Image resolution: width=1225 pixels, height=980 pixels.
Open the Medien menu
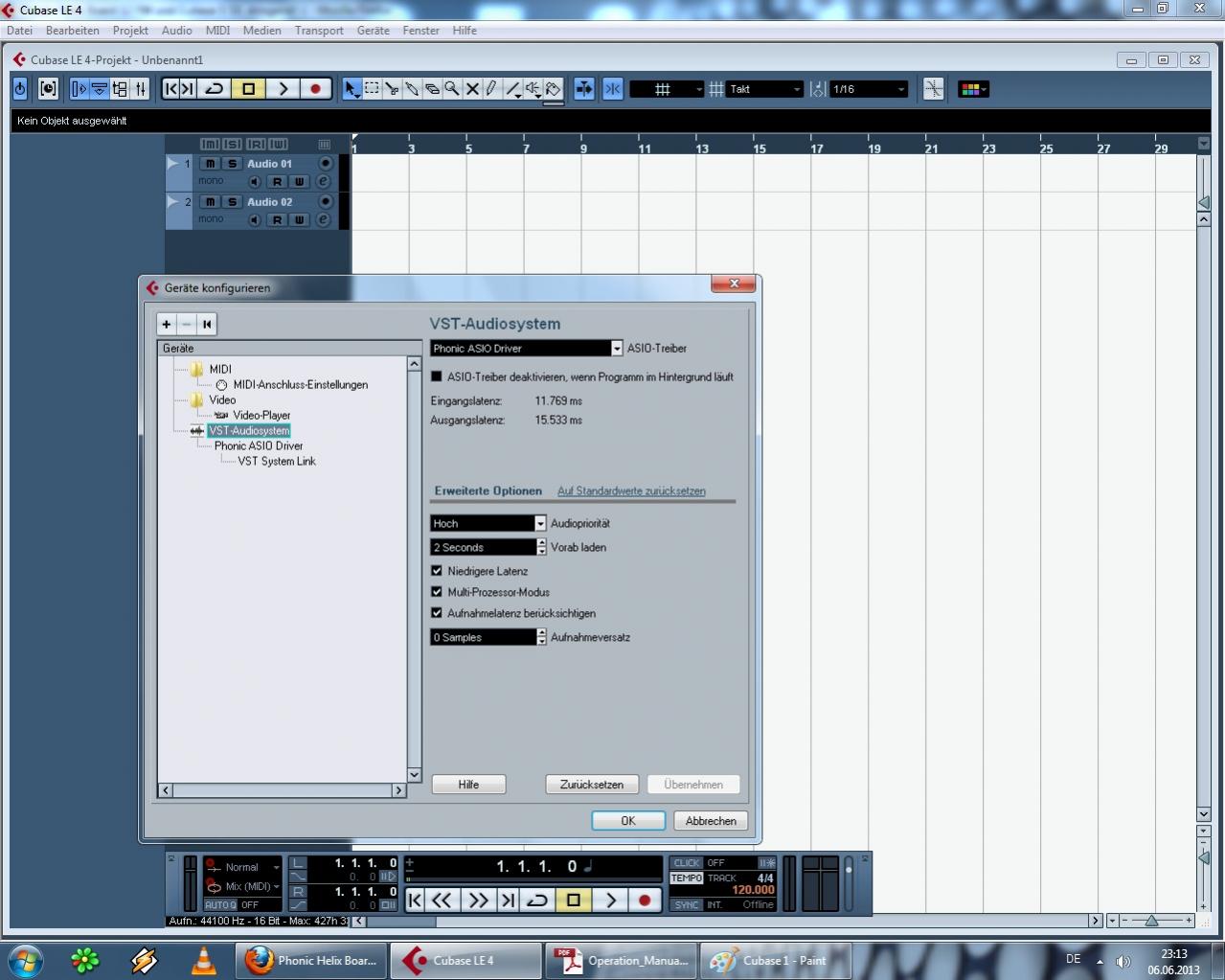261,31
